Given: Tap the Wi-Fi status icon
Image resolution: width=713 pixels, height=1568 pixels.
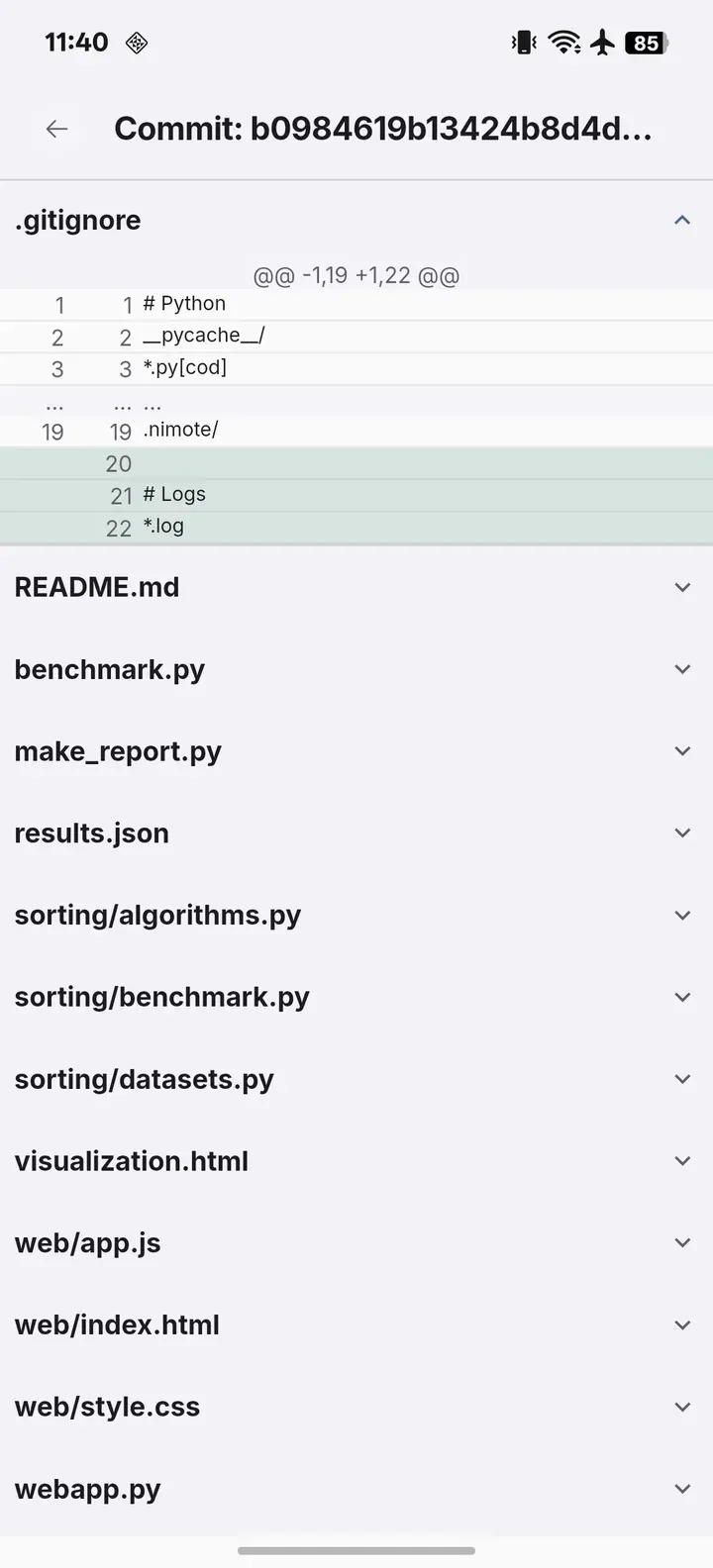Looking at the screenshot, I should click(x=564, y=43).
